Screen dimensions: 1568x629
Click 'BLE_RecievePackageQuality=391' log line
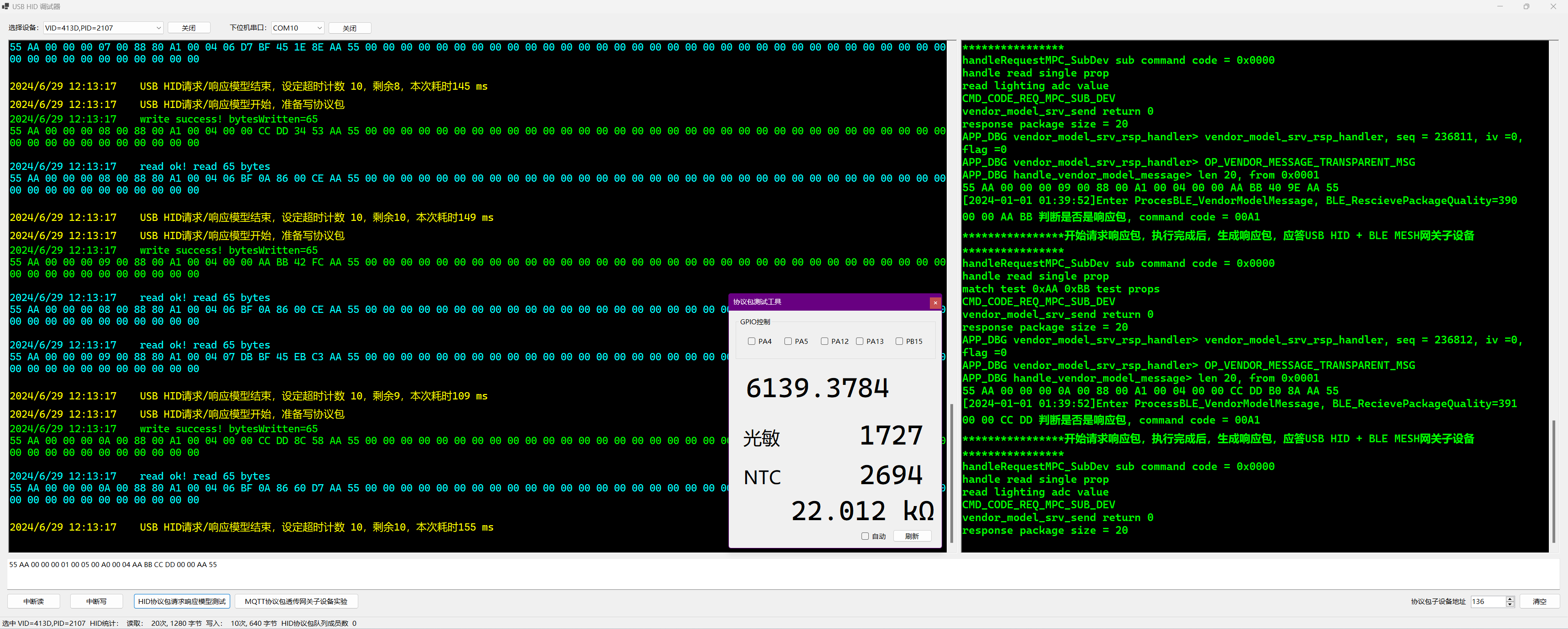(1239, 404)
